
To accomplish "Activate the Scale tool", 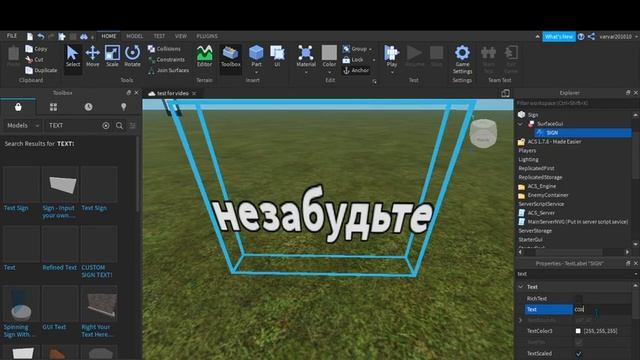I will [112, 56].
